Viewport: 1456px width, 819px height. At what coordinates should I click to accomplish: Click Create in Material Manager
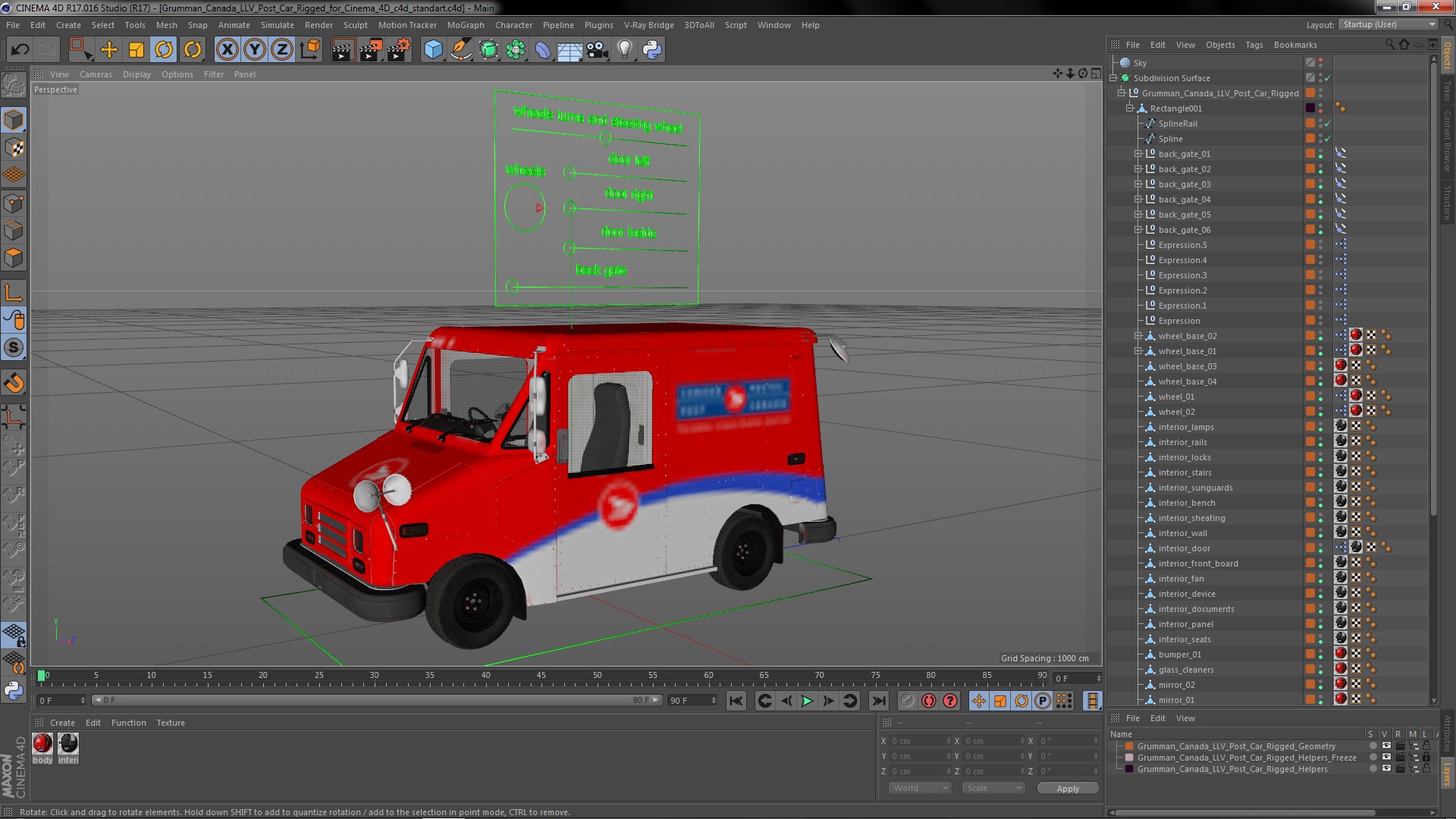tap(62, 723)
